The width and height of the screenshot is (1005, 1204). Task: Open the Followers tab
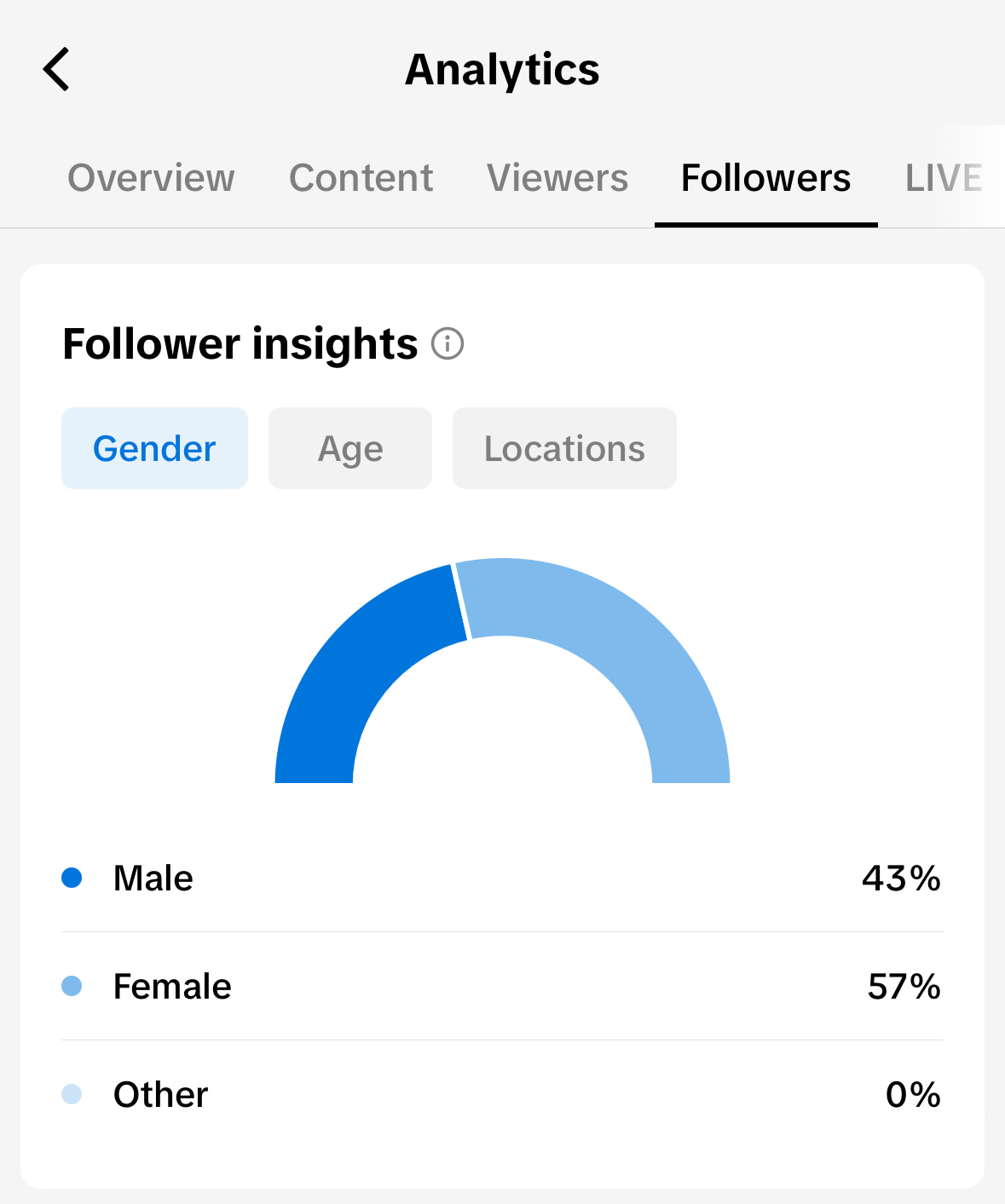click(x=765, y=178)
